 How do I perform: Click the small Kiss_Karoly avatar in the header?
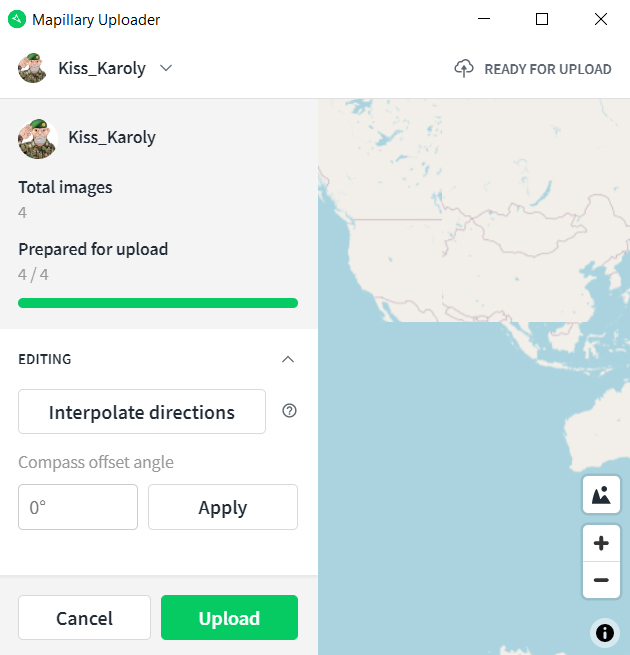32,68
